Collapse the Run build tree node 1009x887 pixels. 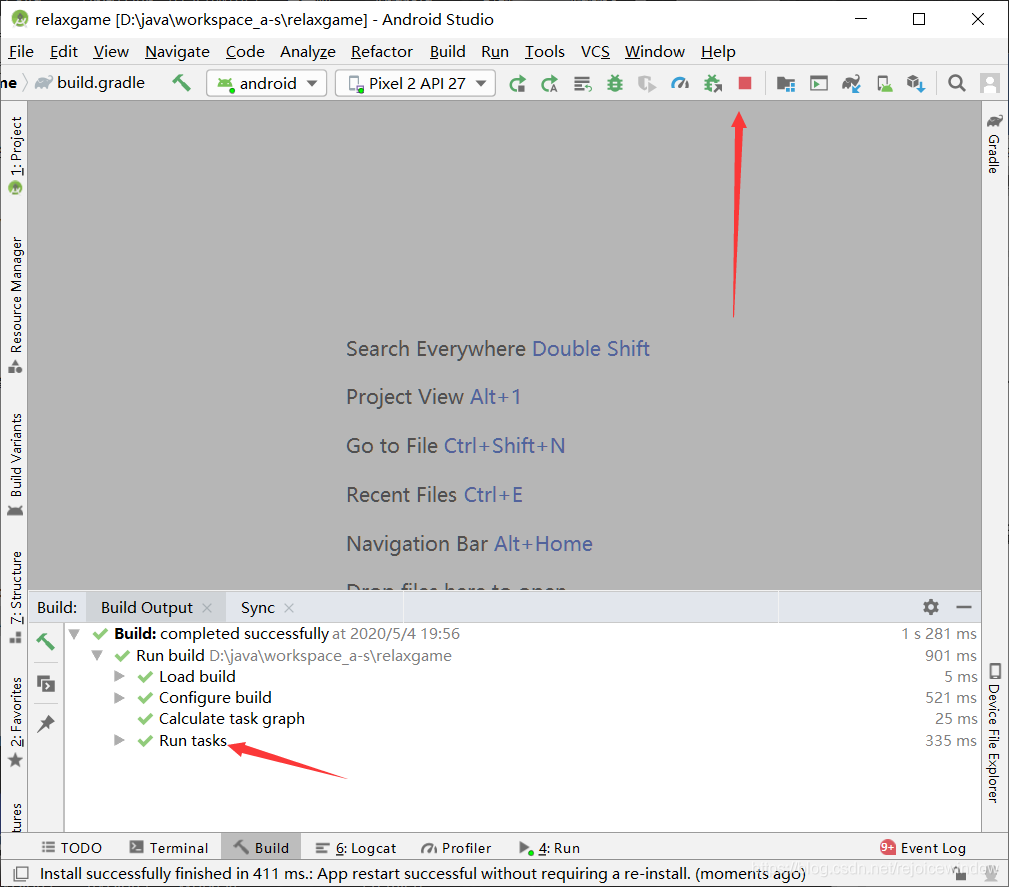[x=97, y=655]
